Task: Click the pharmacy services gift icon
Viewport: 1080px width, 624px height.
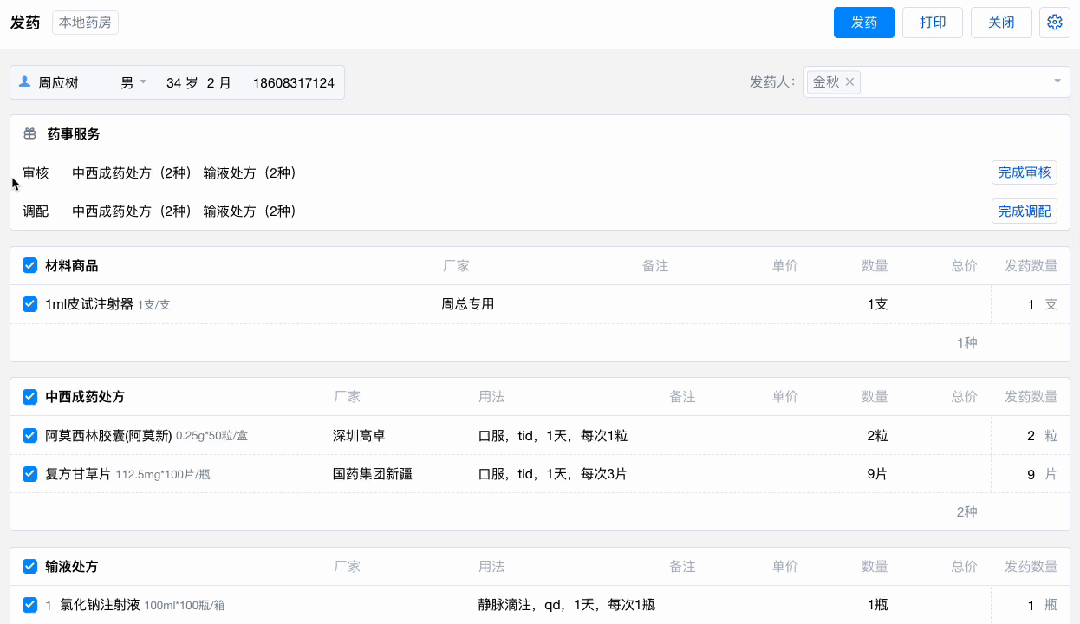Action: (x=29, y=134)
